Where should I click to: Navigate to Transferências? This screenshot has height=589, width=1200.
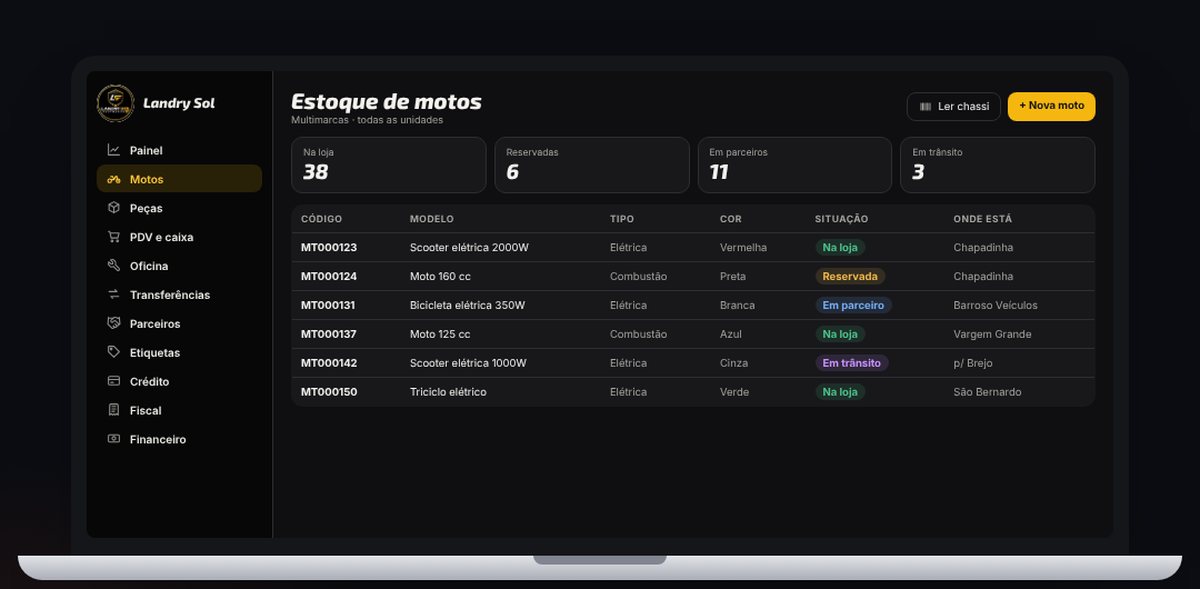(x=179, y=295)
